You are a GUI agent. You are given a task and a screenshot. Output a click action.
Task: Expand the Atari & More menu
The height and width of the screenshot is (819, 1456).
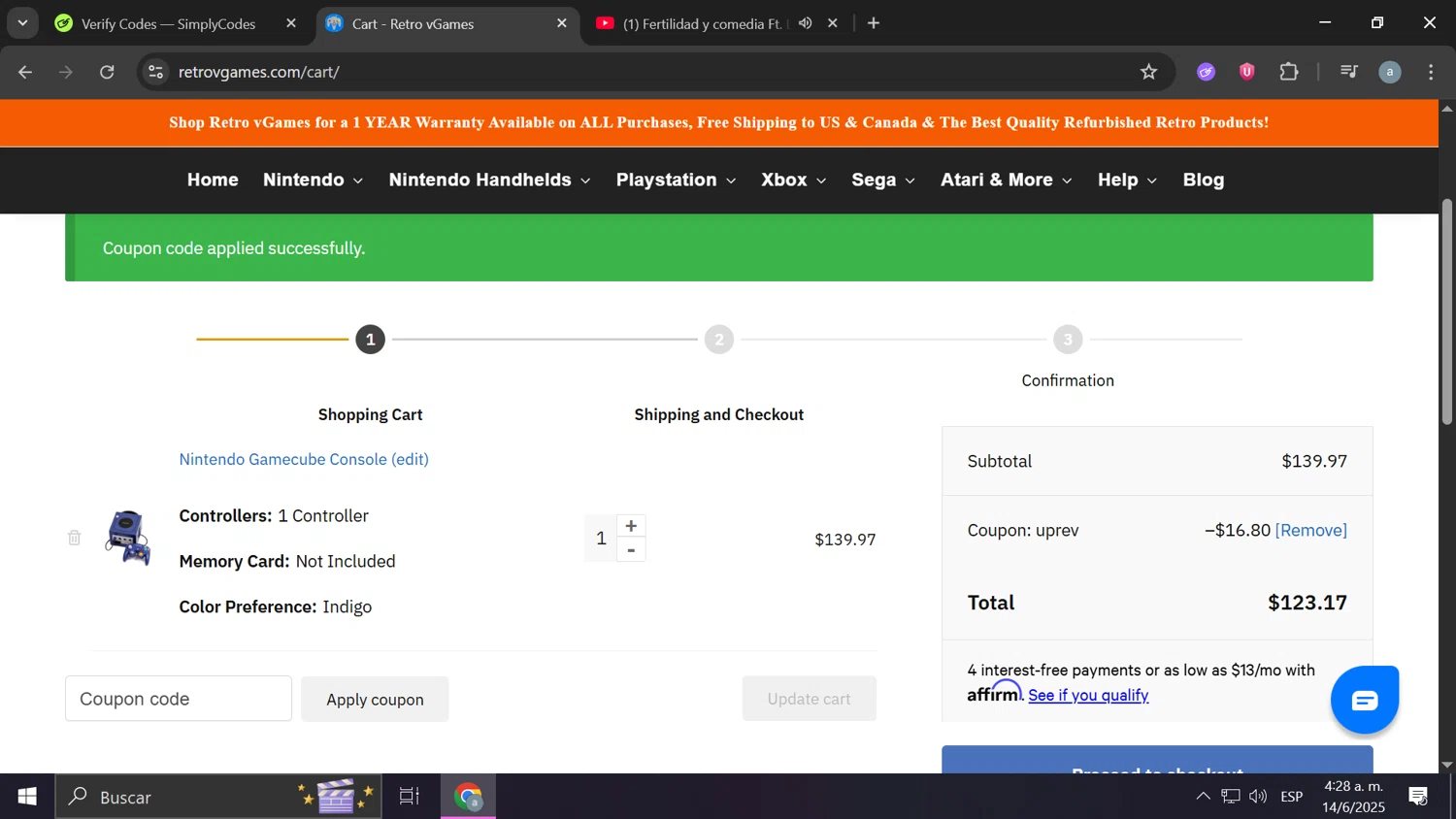[1006, 180]
